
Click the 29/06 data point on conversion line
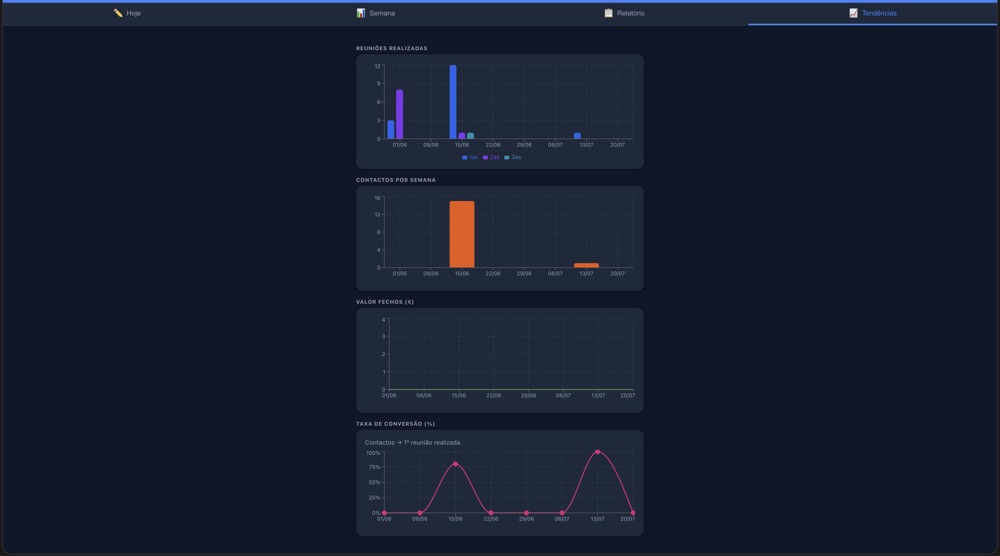coord(526,513)
